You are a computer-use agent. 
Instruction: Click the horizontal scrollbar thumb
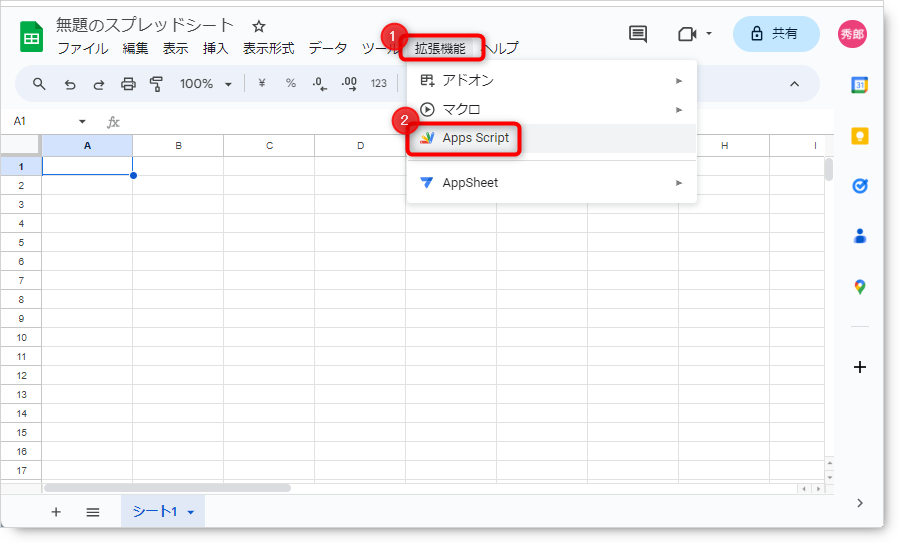(167, 488)
